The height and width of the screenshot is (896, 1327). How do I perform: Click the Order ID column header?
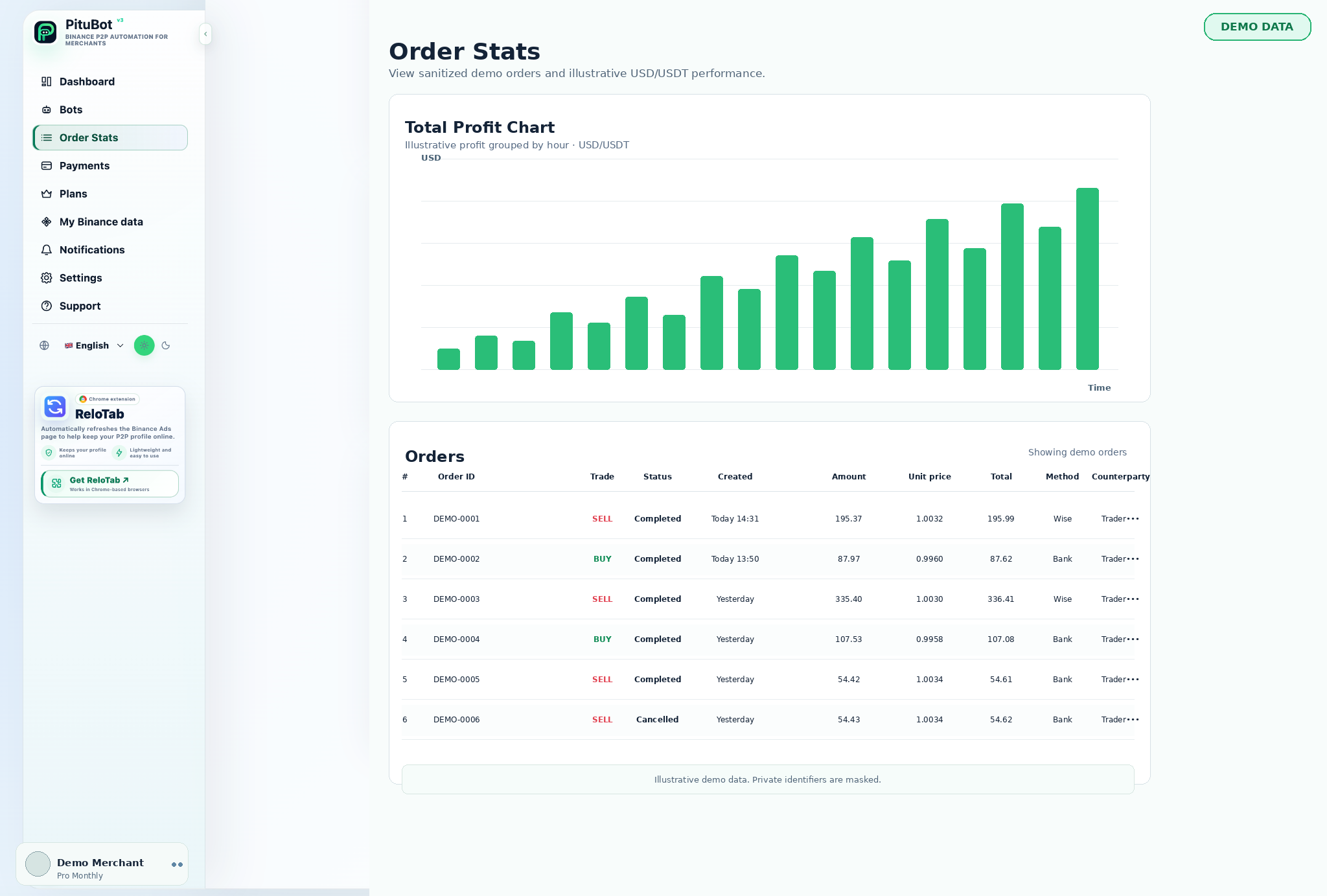(456, 476)
